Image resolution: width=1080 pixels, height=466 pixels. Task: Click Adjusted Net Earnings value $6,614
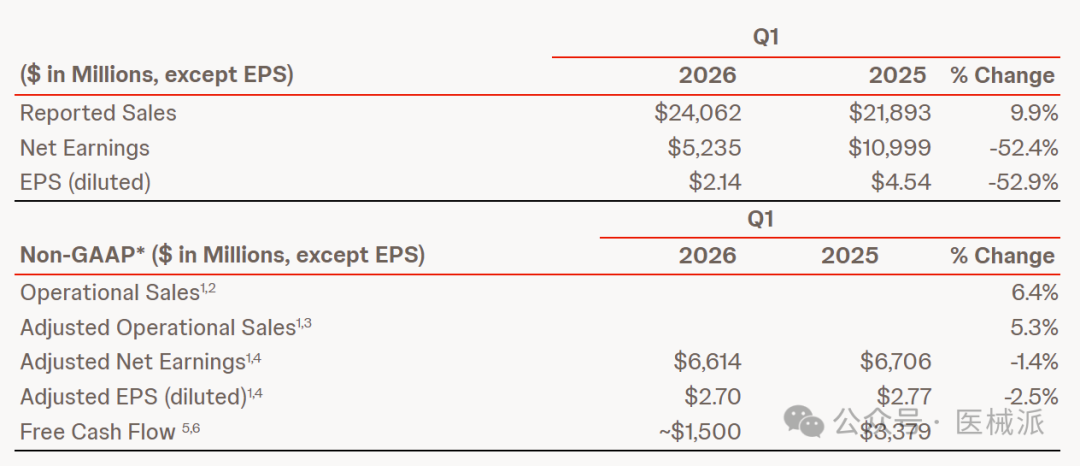tap(705, 362)
